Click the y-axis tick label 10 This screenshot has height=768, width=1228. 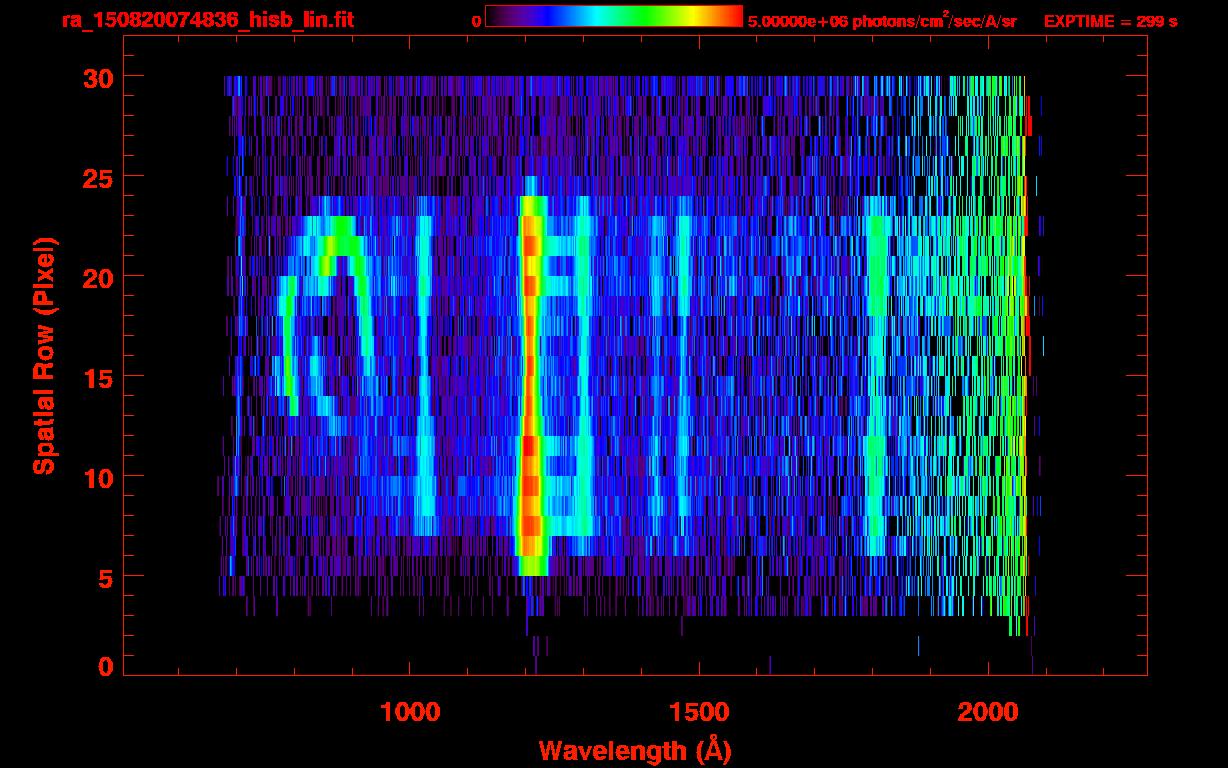click(97, 477)
